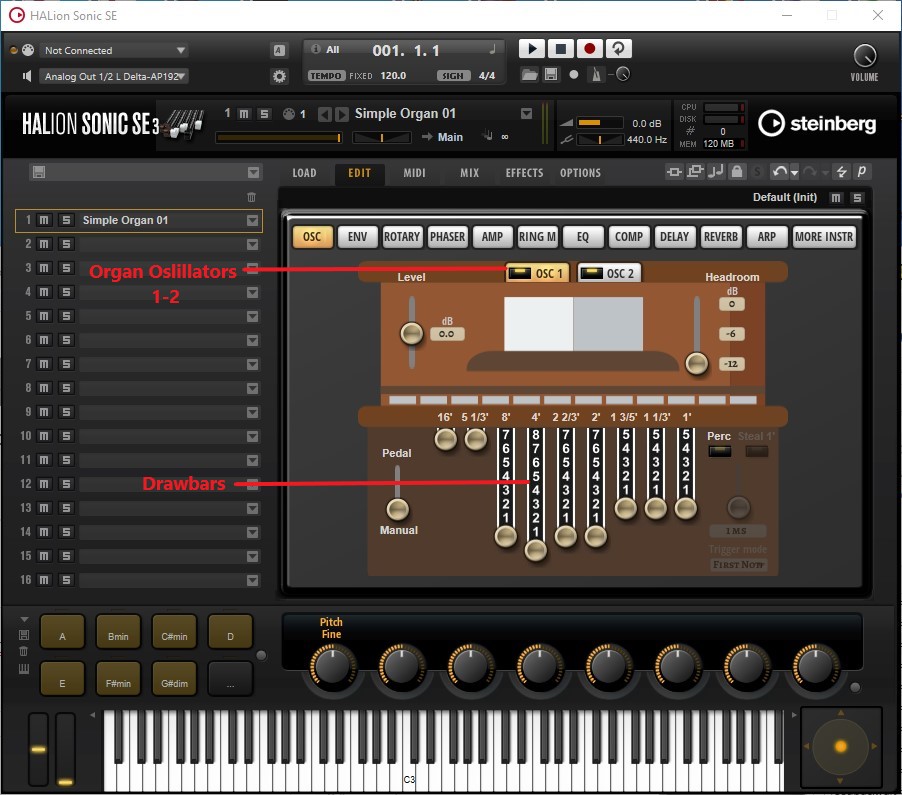Solo slot 5 in the slot rack
The image size is (902, 795).
(66, 316)
